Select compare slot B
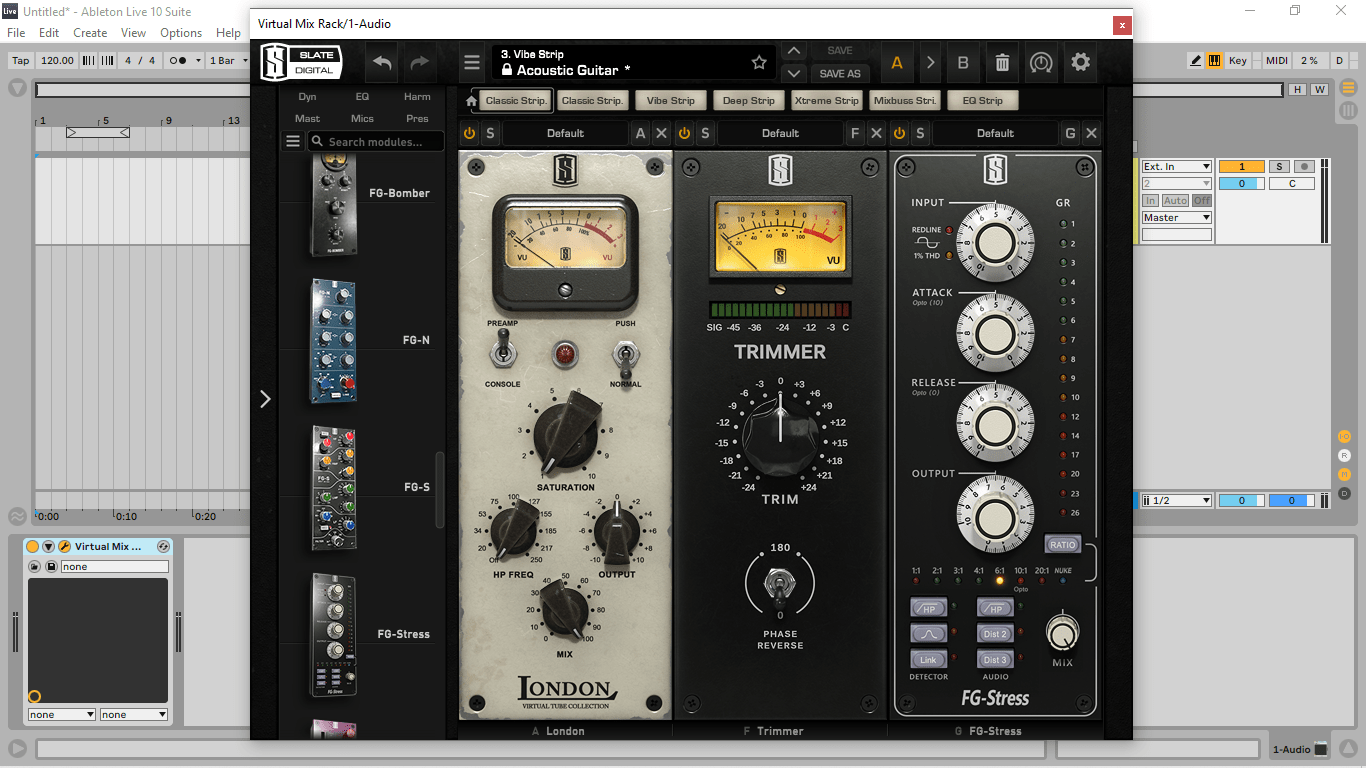This screenshot has width=1366, height=768. (x=963, y=62)
